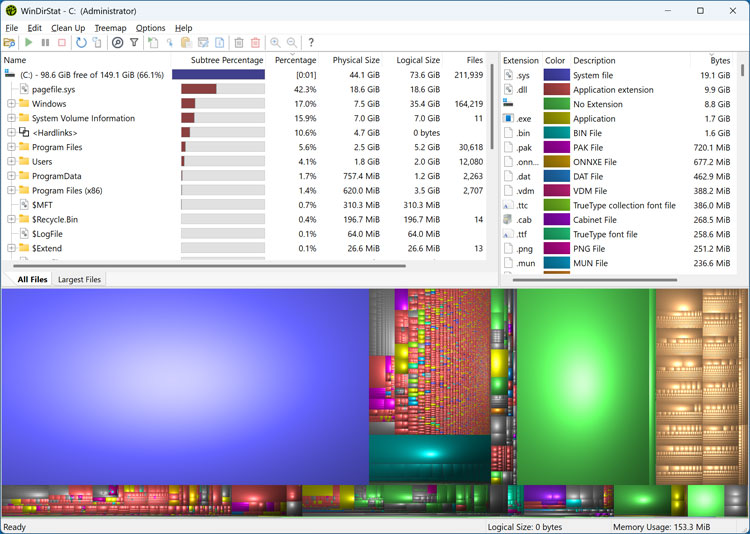The image size is (750, 534).
Task: Click the open item toolbar icon
Action: (x=153, y=43)
